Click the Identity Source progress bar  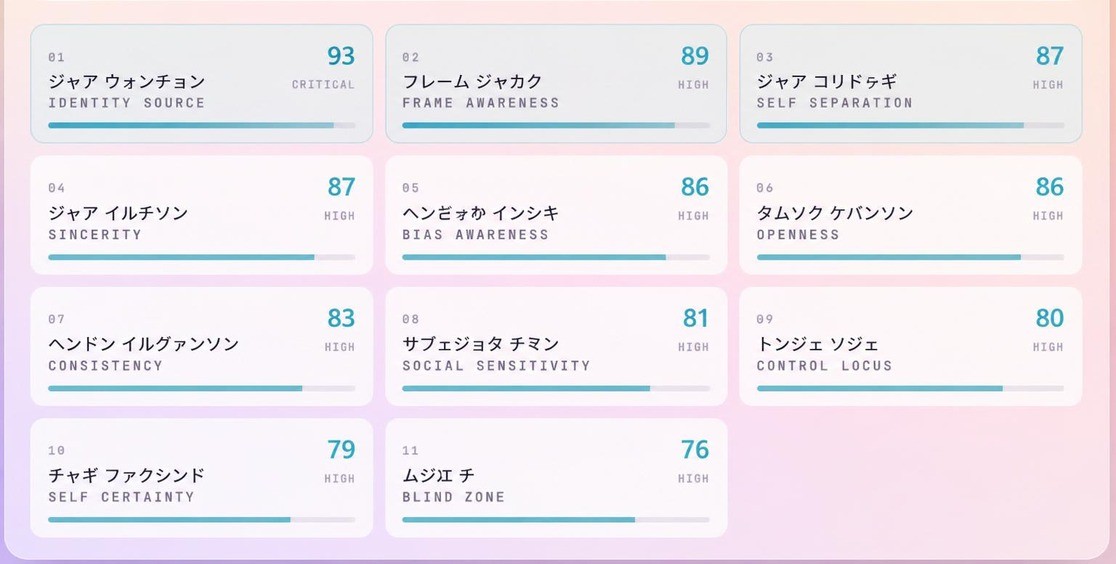pyautogui.click(x=201, y=125)
